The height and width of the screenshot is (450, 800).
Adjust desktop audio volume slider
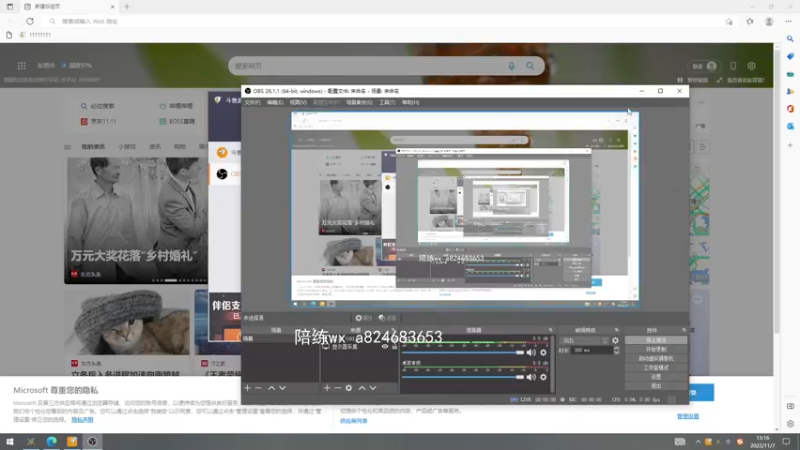463,377
